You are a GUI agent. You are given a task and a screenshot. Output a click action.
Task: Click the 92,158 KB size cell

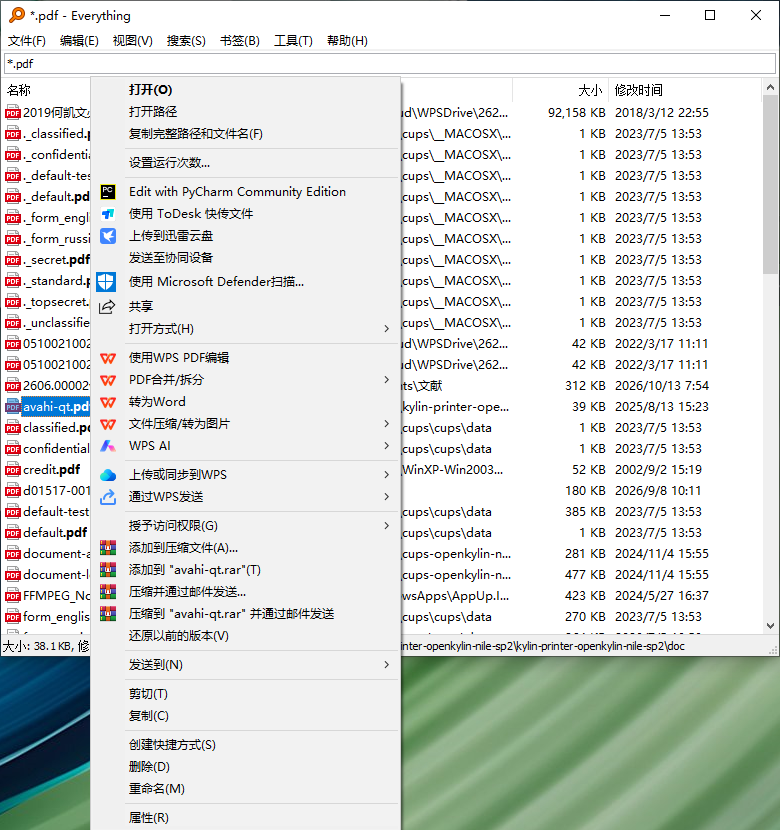[x=576, y=113]
